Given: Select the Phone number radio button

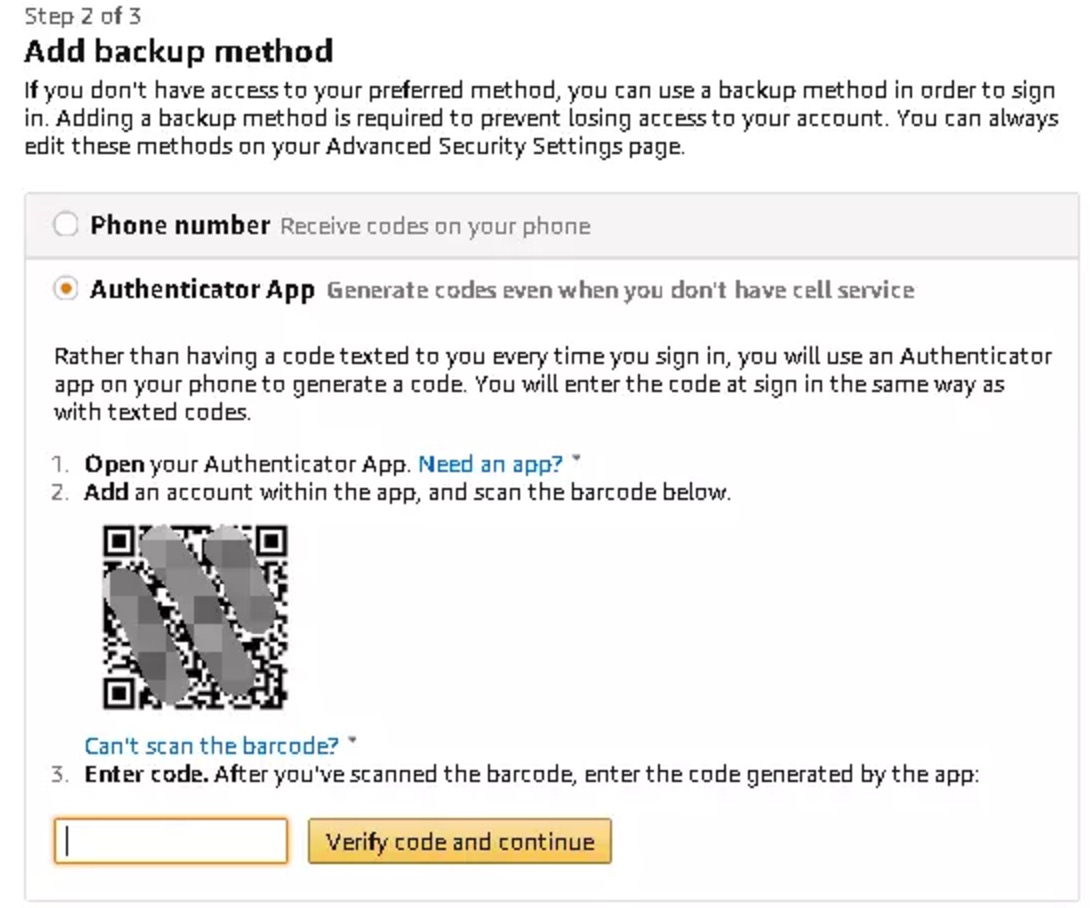Looking at the screenshot, I should (65, 225).
